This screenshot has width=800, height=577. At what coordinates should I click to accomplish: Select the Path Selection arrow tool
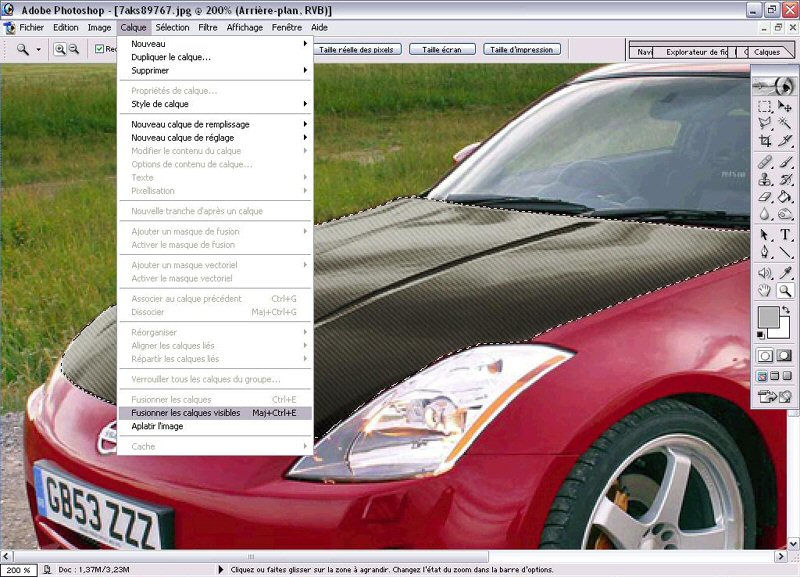(x=764, y=235)
